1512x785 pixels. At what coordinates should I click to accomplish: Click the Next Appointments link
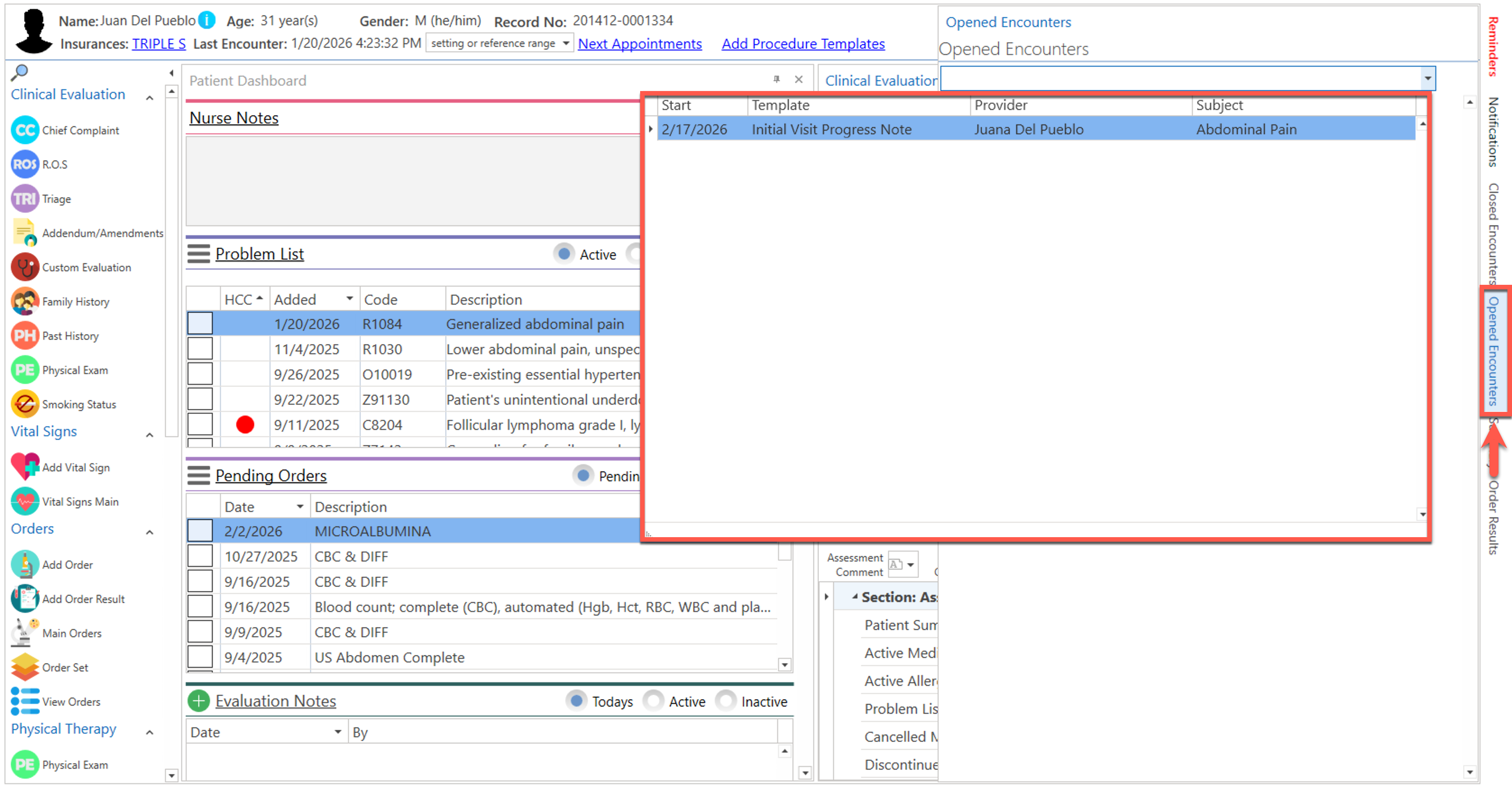[x=639, y=44]
